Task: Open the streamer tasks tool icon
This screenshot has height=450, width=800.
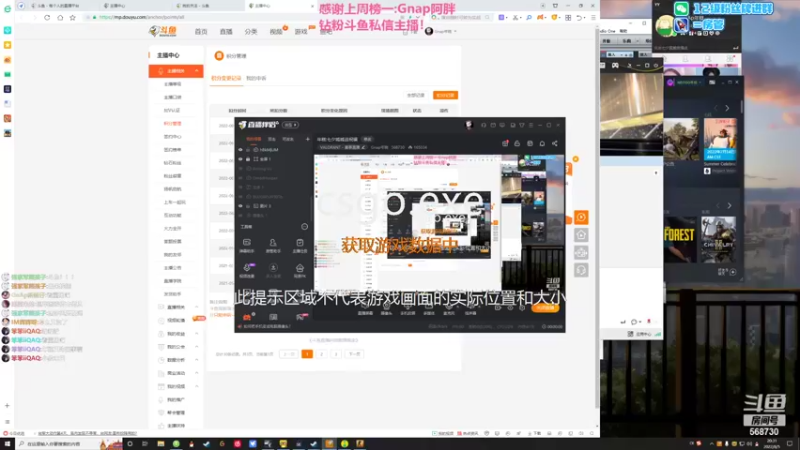Action: [x=299, y=245]
